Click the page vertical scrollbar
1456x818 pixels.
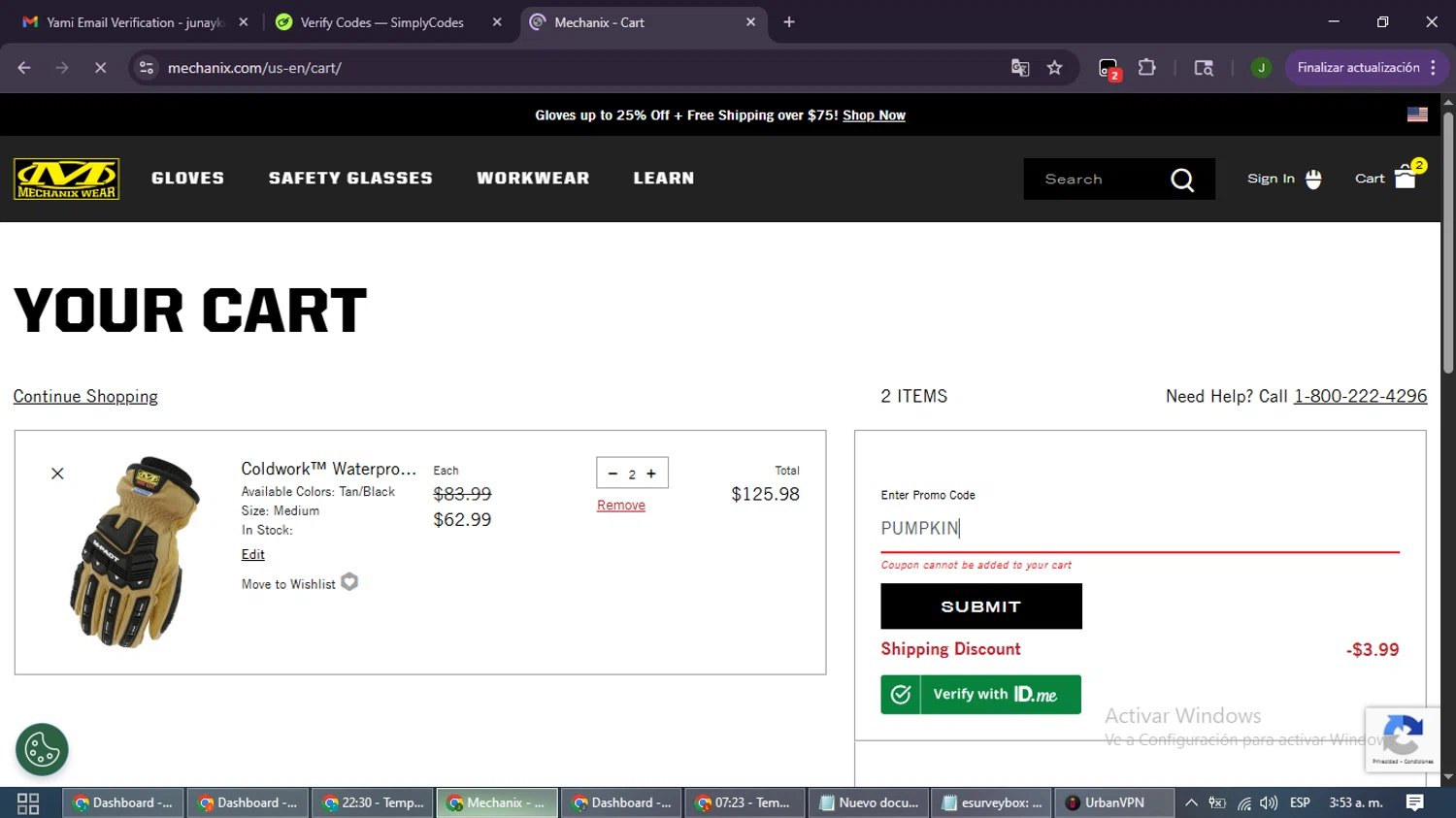point(1448,245)
